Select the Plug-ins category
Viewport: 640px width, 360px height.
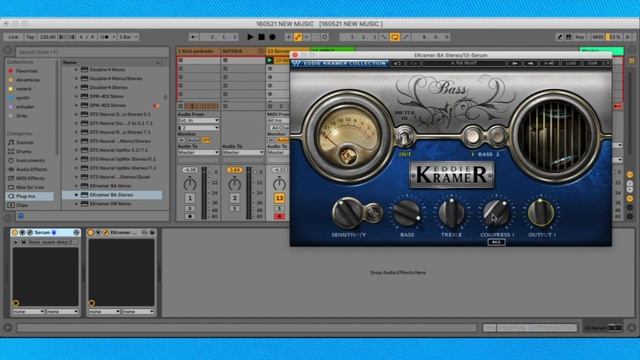29,196
